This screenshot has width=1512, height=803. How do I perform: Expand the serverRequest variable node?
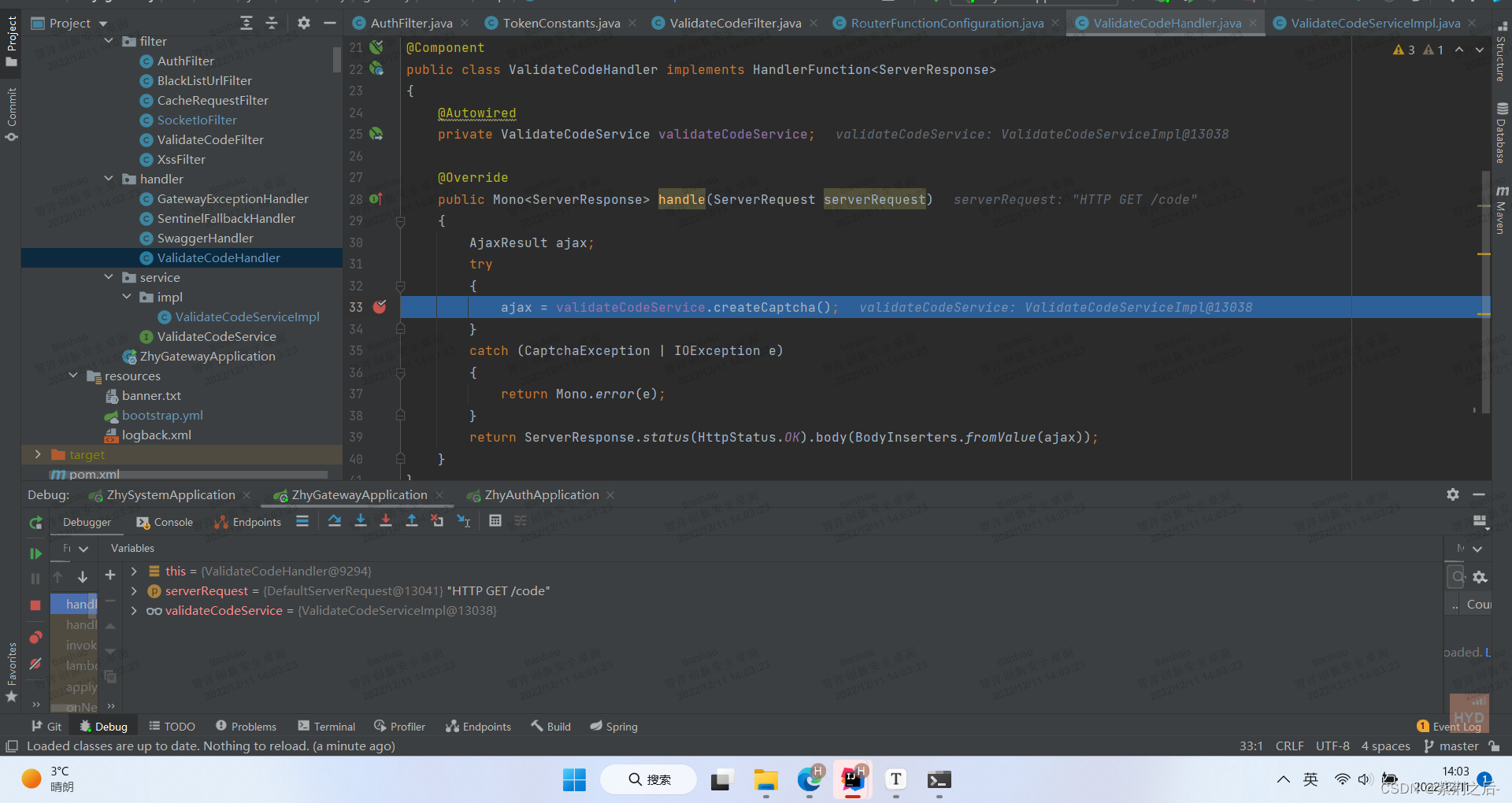coord(134,590)
